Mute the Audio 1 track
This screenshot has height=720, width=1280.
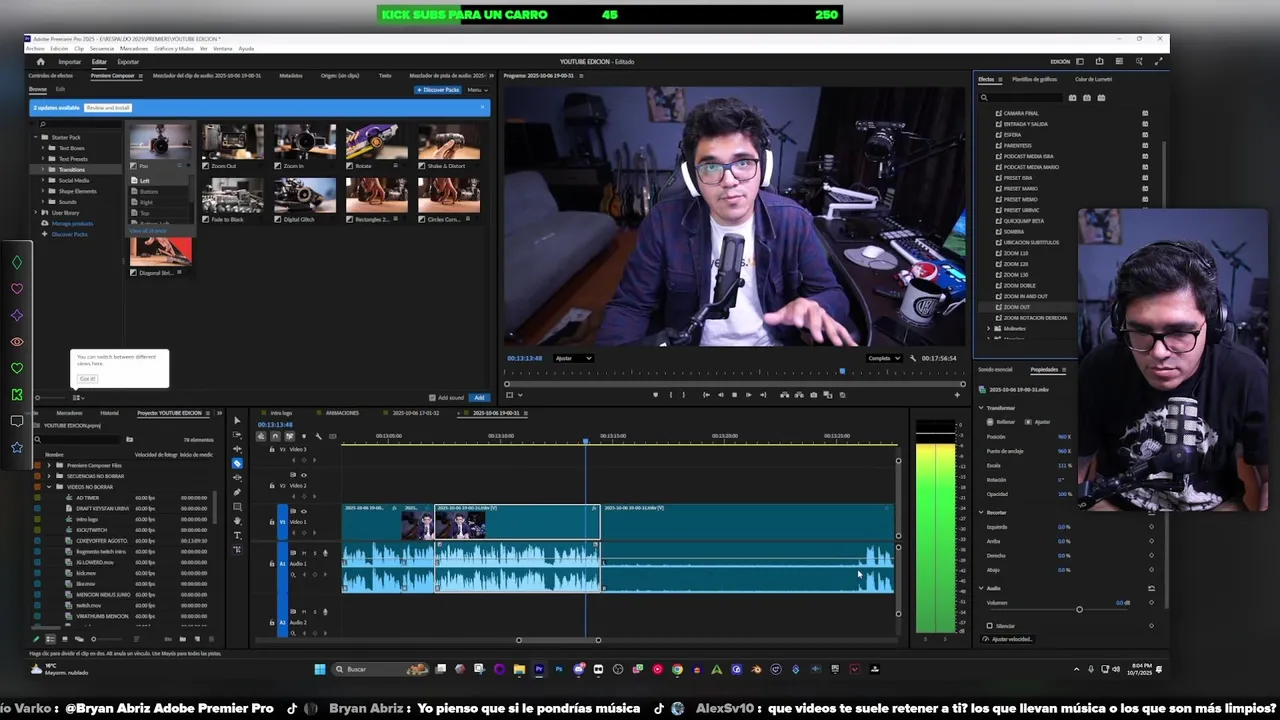[x=304, y=553]
